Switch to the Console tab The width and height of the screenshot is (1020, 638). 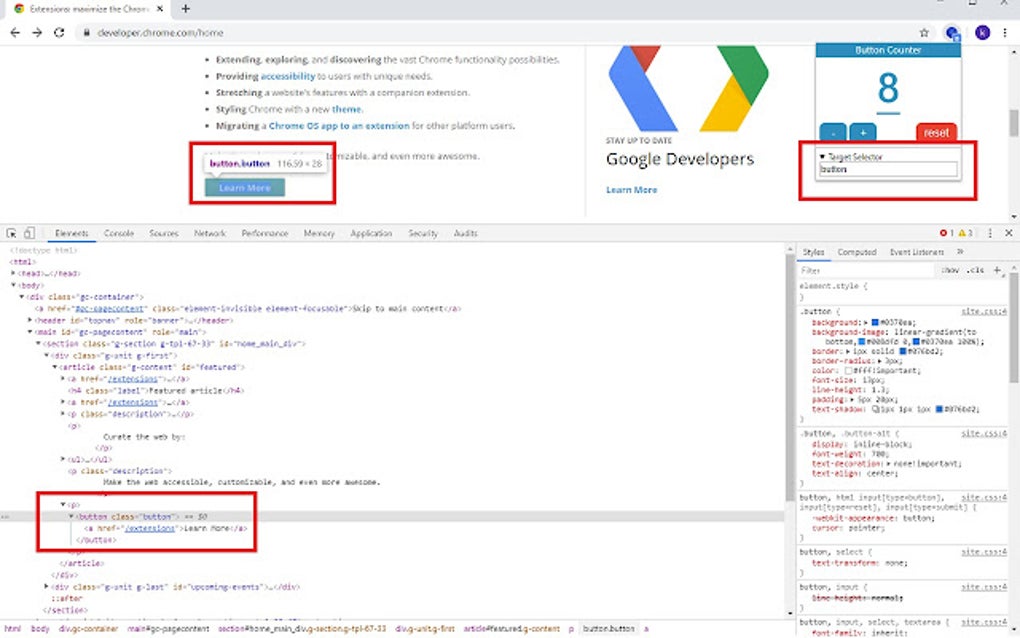pyautogui.click(x=118, y=233)
